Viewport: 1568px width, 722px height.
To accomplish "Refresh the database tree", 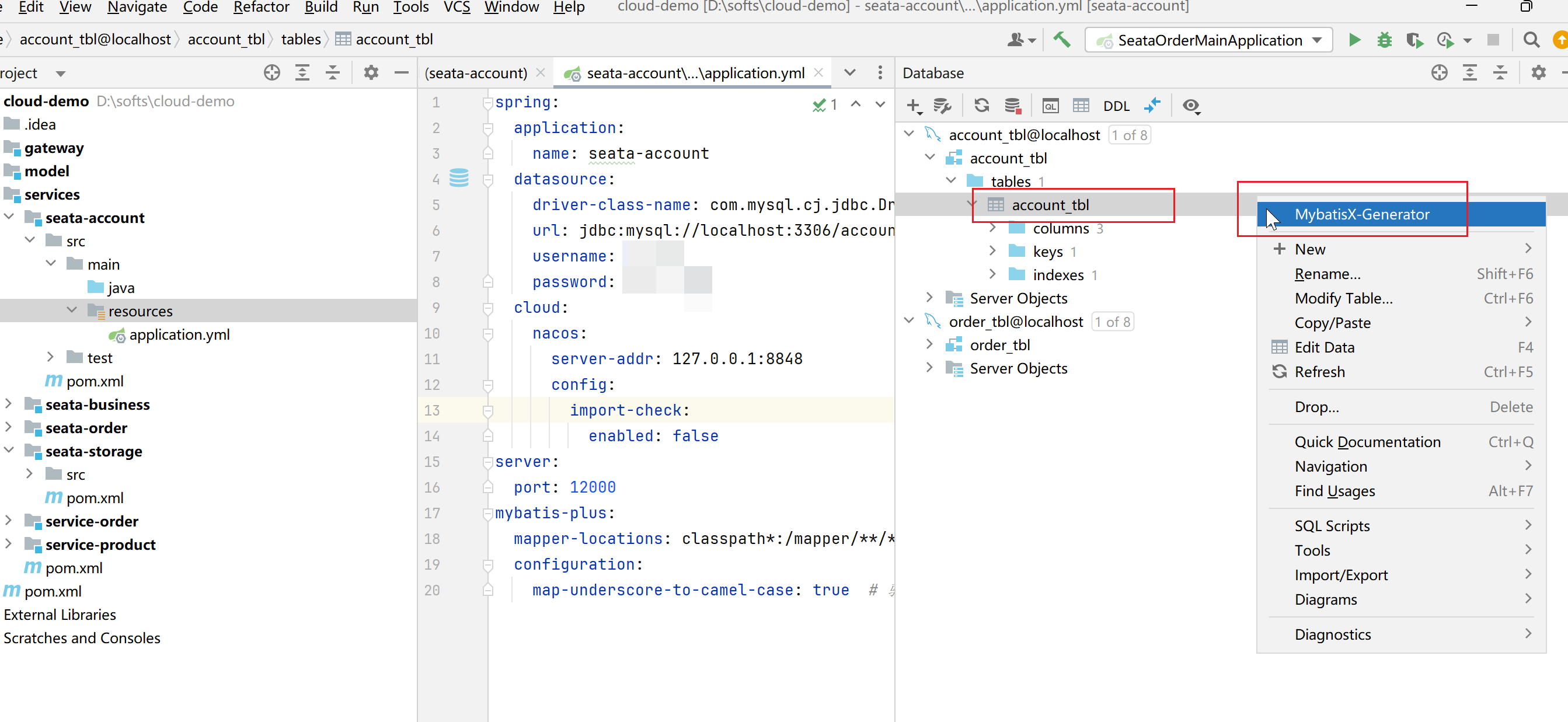I will coord(982,106).
